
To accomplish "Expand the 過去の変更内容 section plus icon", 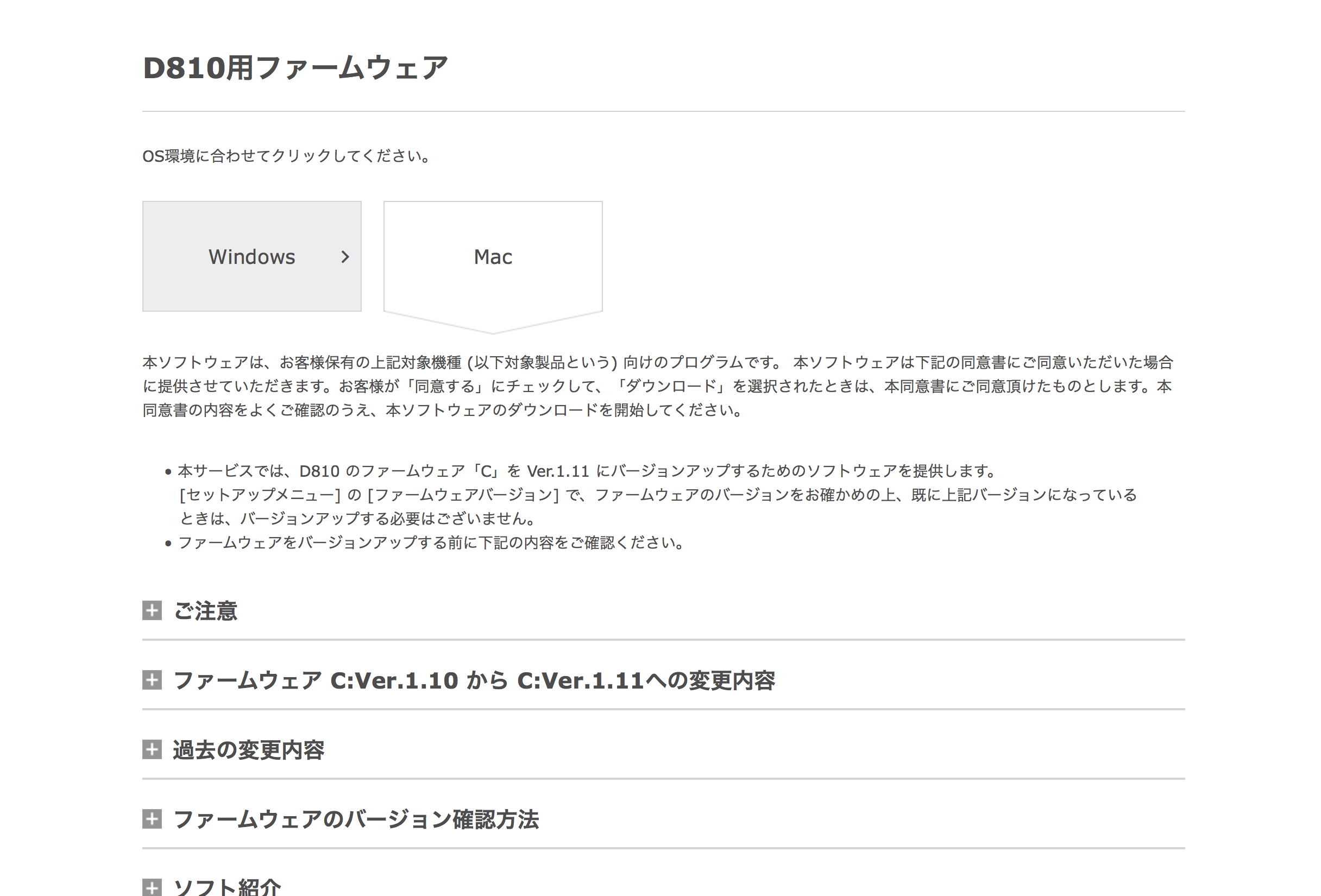I will [x=152, y=749].
